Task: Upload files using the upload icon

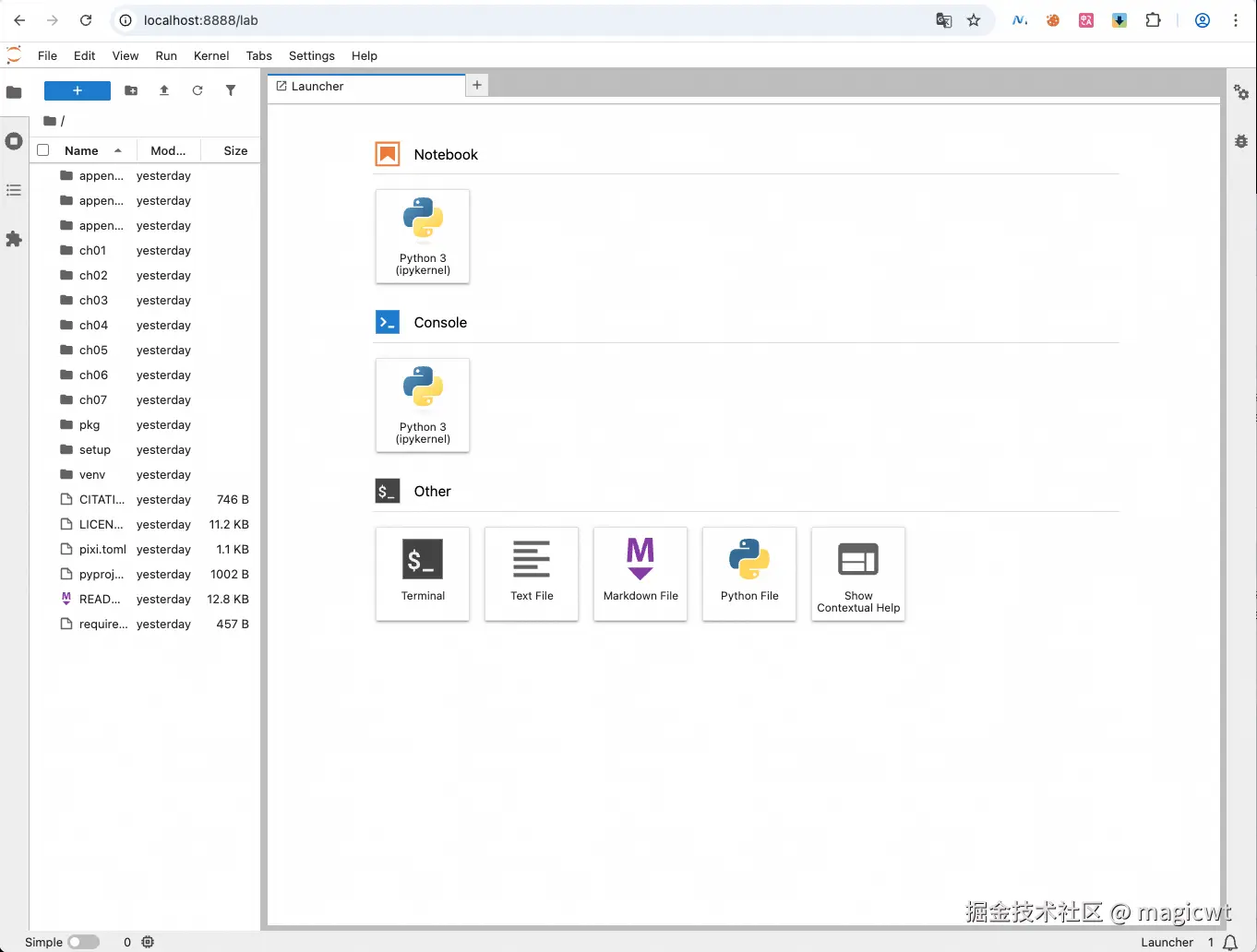Action: [x=164, y=90]
